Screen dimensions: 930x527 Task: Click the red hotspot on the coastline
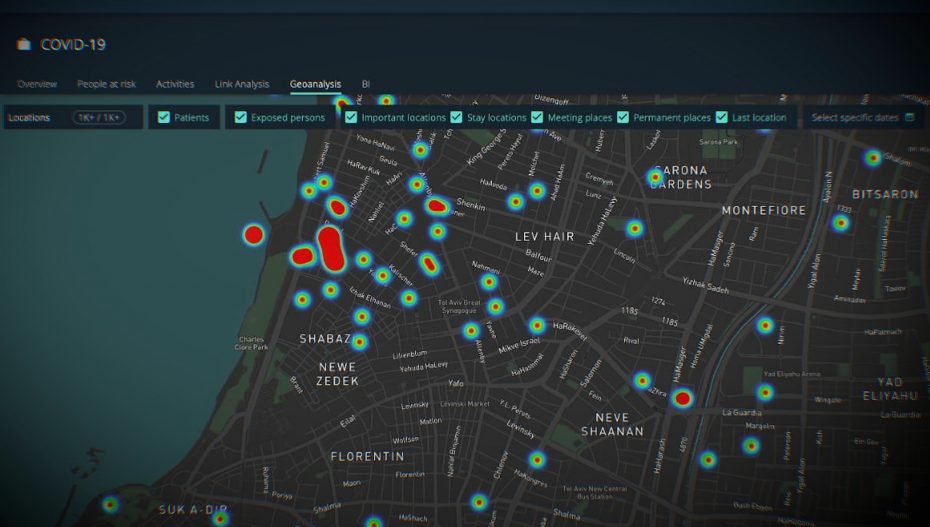(254, 235)
